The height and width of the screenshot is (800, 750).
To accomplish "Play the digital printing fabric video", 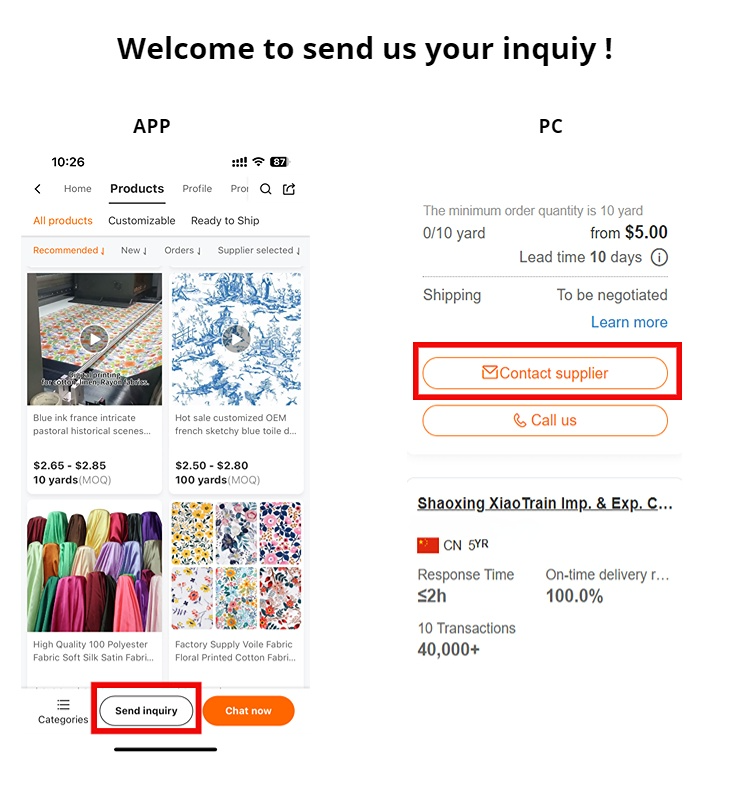I will (x=94, y=339).
